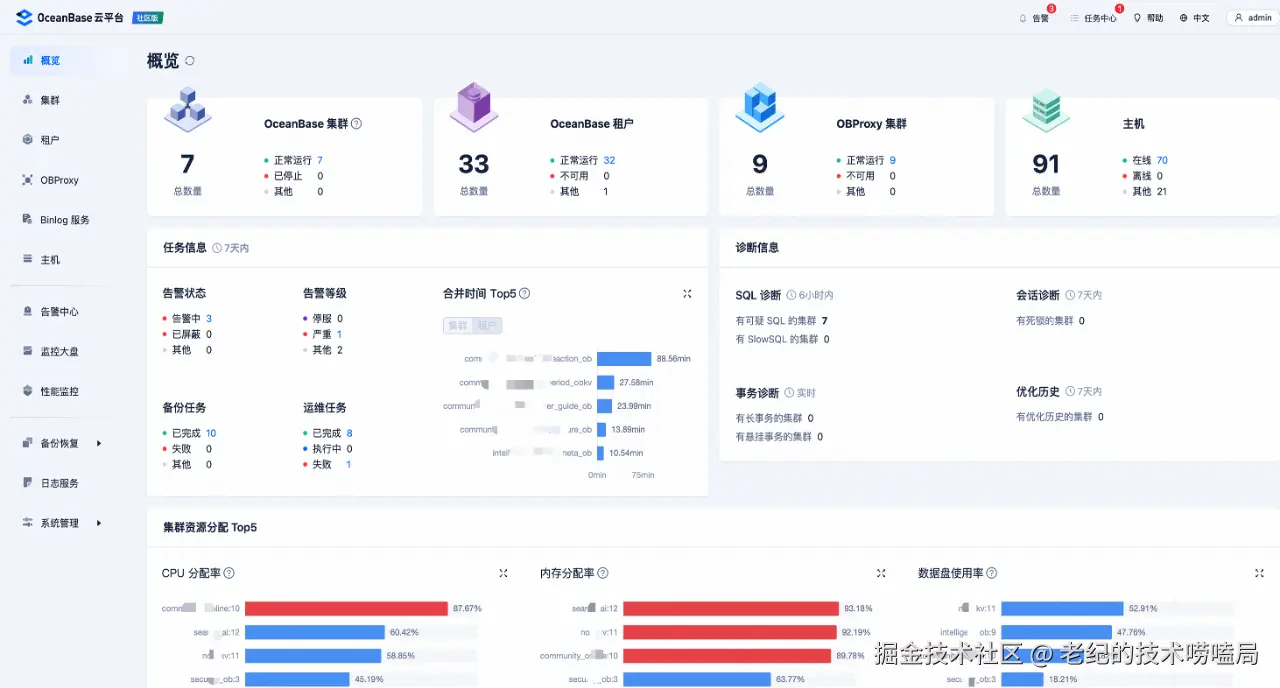Click the 租户 sidebar icon
Screen dimensions: 1280x688
click(x=28, y=140)
